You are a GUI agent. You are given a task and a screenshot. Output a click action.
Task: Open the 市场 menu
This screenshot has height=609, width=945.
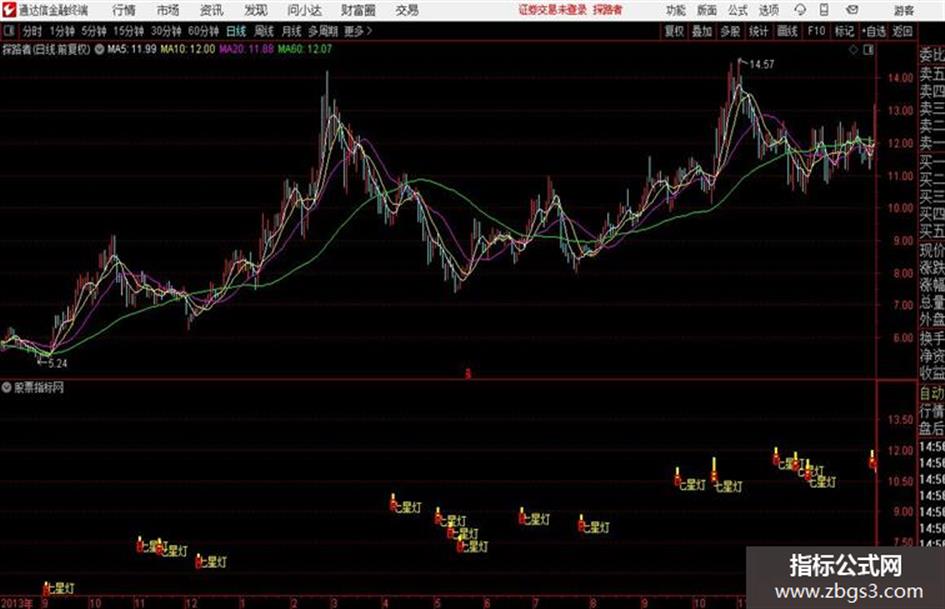point(168,10)
